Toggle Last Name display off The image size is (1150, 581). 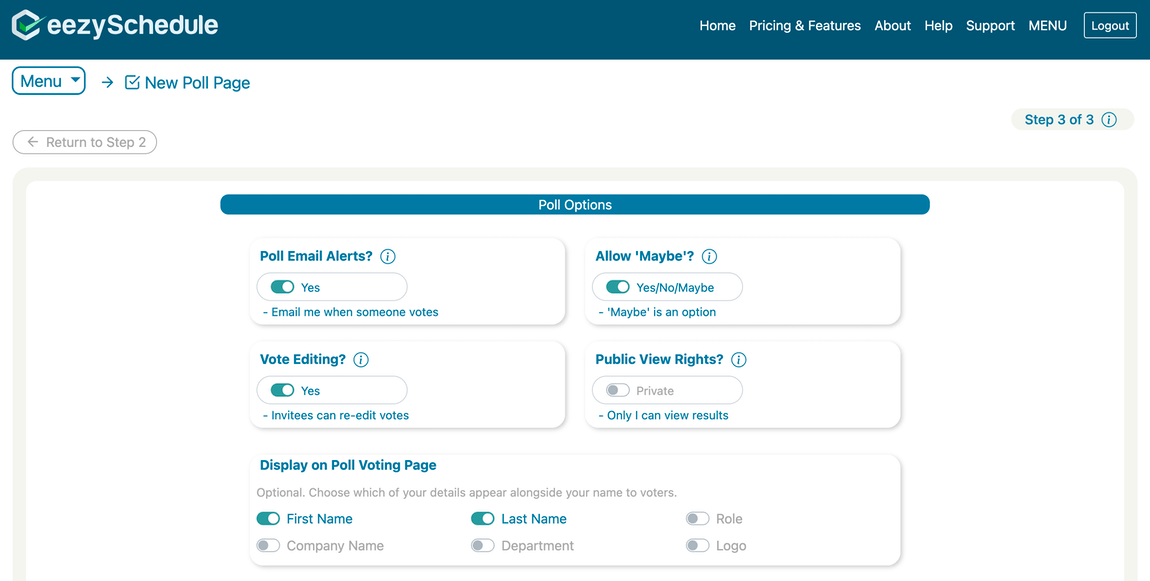click(483, 519)
